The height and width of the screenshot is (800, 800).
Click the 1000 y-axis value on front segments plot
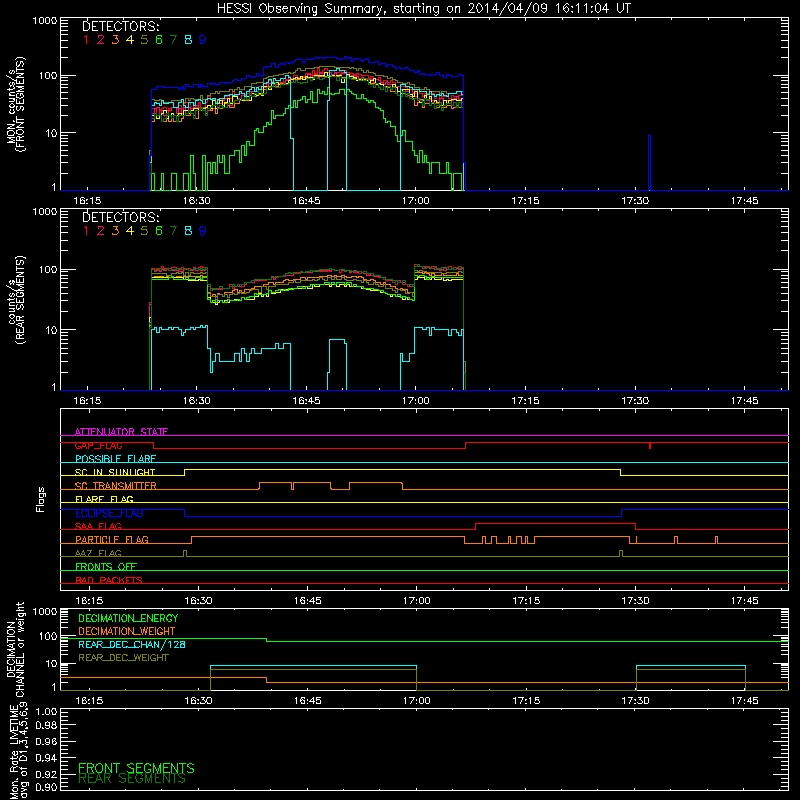tap(45, 21)
